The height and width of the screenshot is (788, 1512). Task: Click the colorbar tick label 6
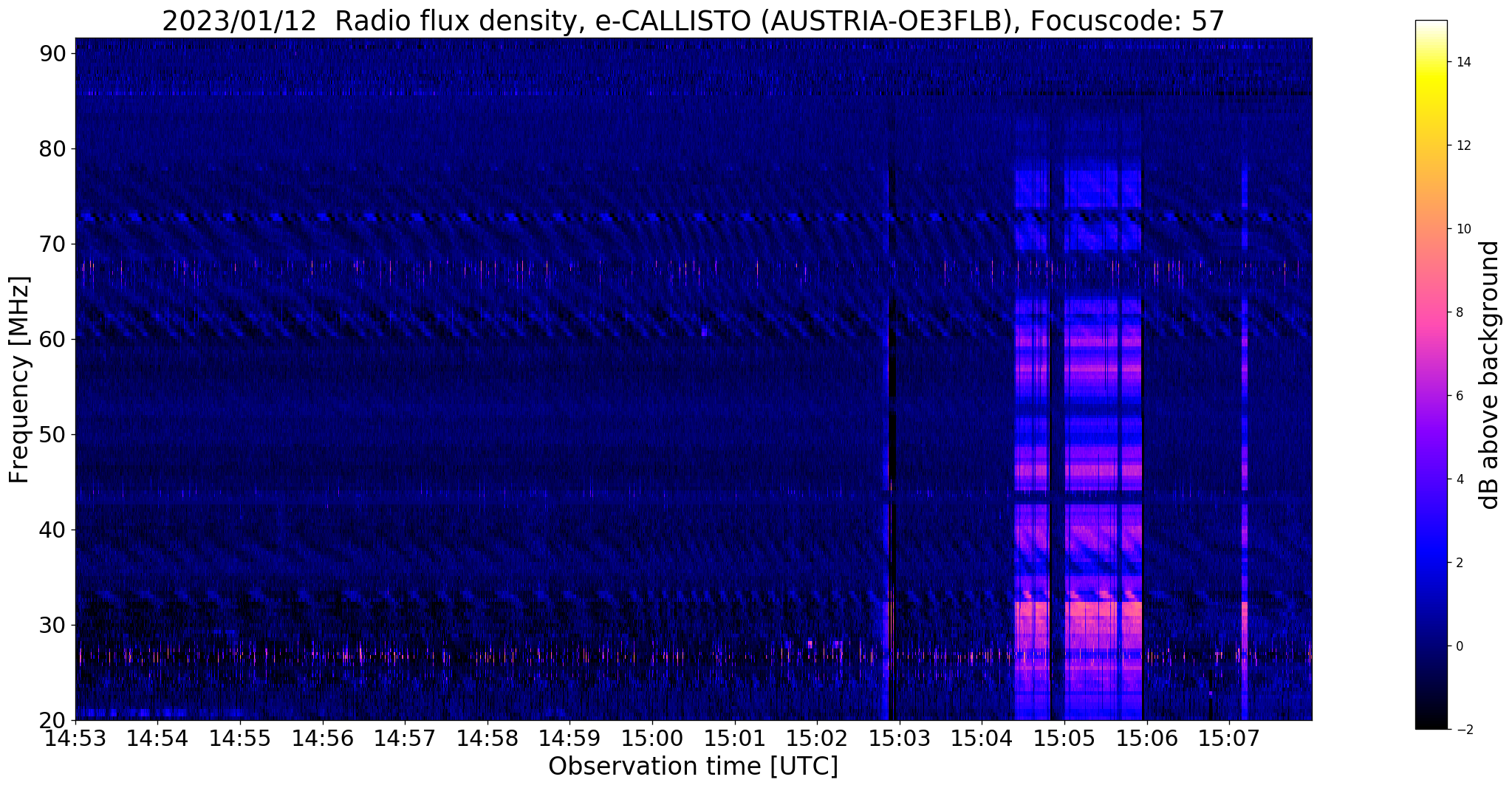1459,396
